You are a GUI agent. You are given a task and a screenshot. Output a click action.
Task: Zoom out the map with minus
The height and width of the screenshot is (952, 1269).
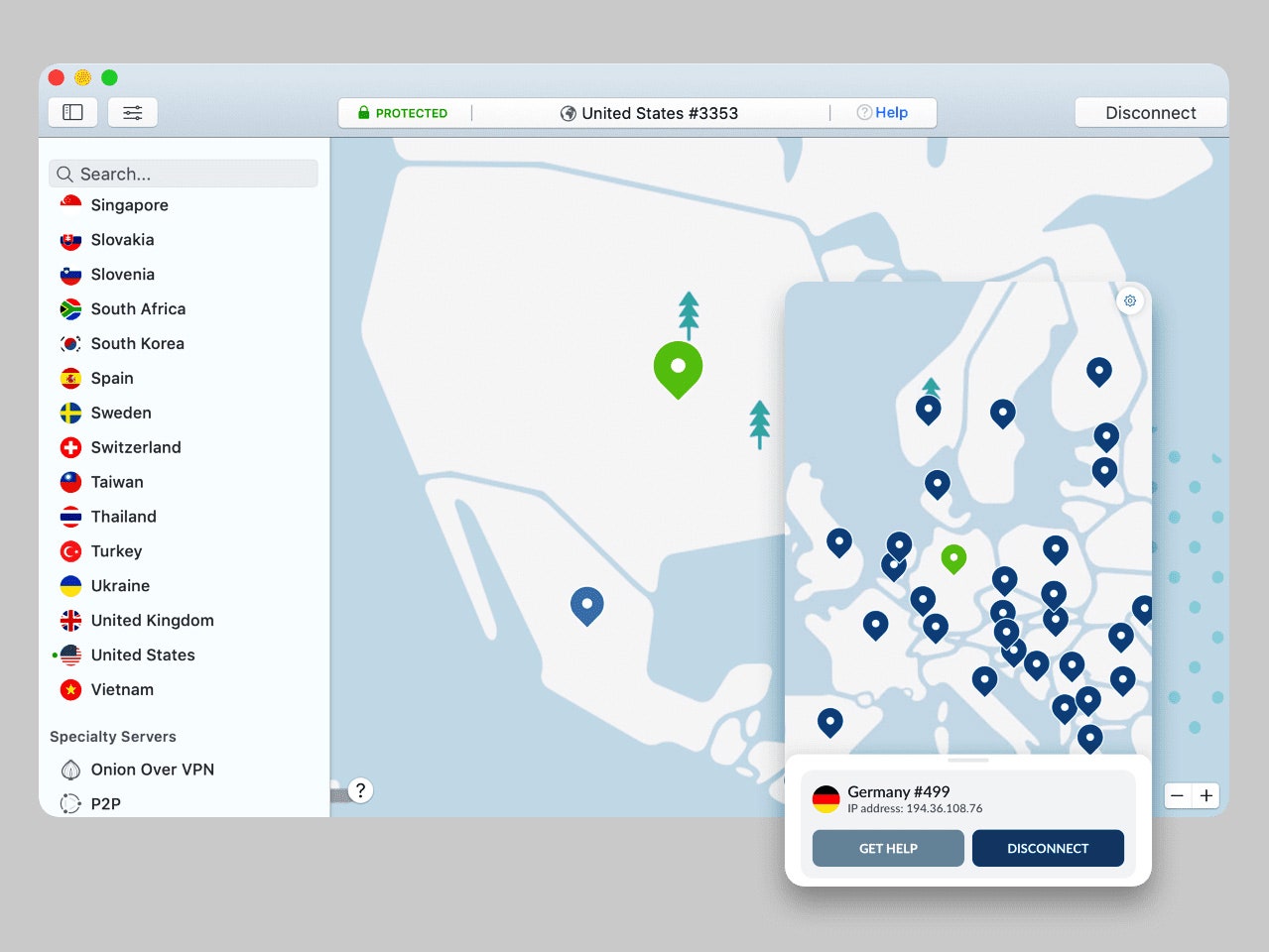click(x=1177, y=795)
